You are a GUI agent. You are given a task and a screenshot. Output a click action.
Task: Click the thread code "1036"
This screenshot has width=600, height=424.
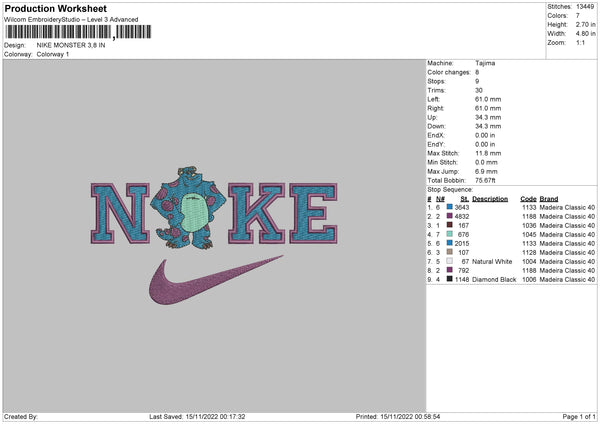click(529, 225)
